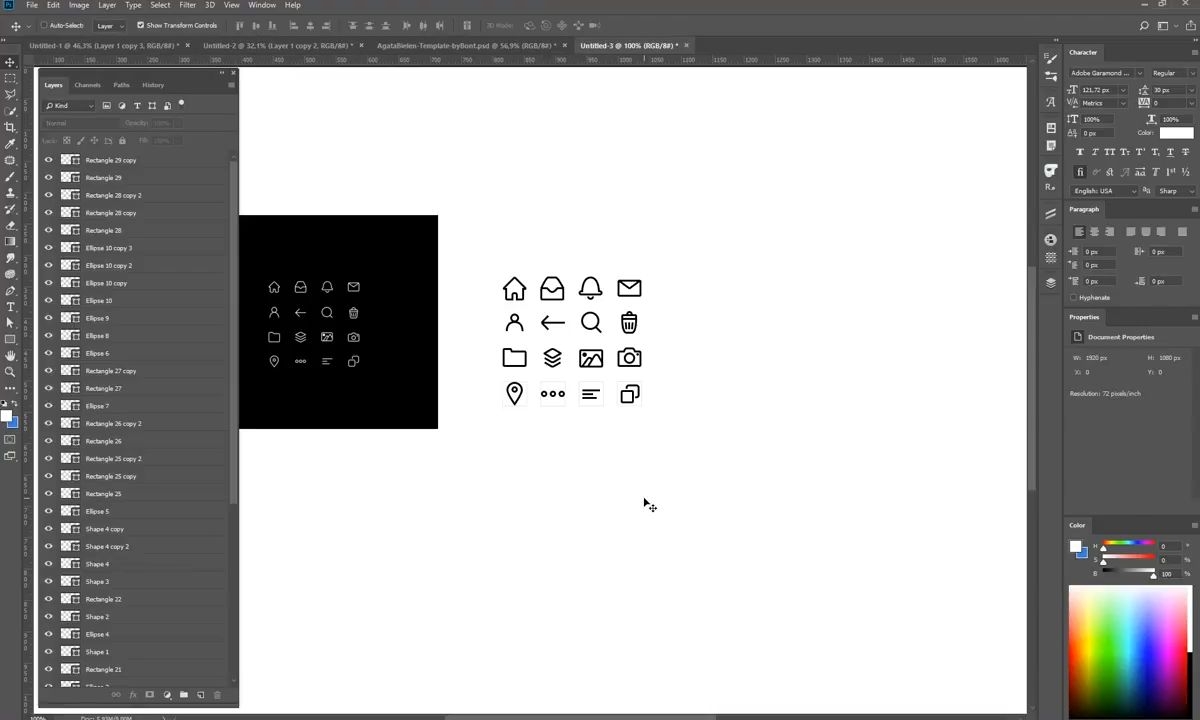Switch to the AgataBielen-Template-byBont.psd document tab
Viewport: 1200px width, 720px height.
pyautogui.click(x=467, y=45)
